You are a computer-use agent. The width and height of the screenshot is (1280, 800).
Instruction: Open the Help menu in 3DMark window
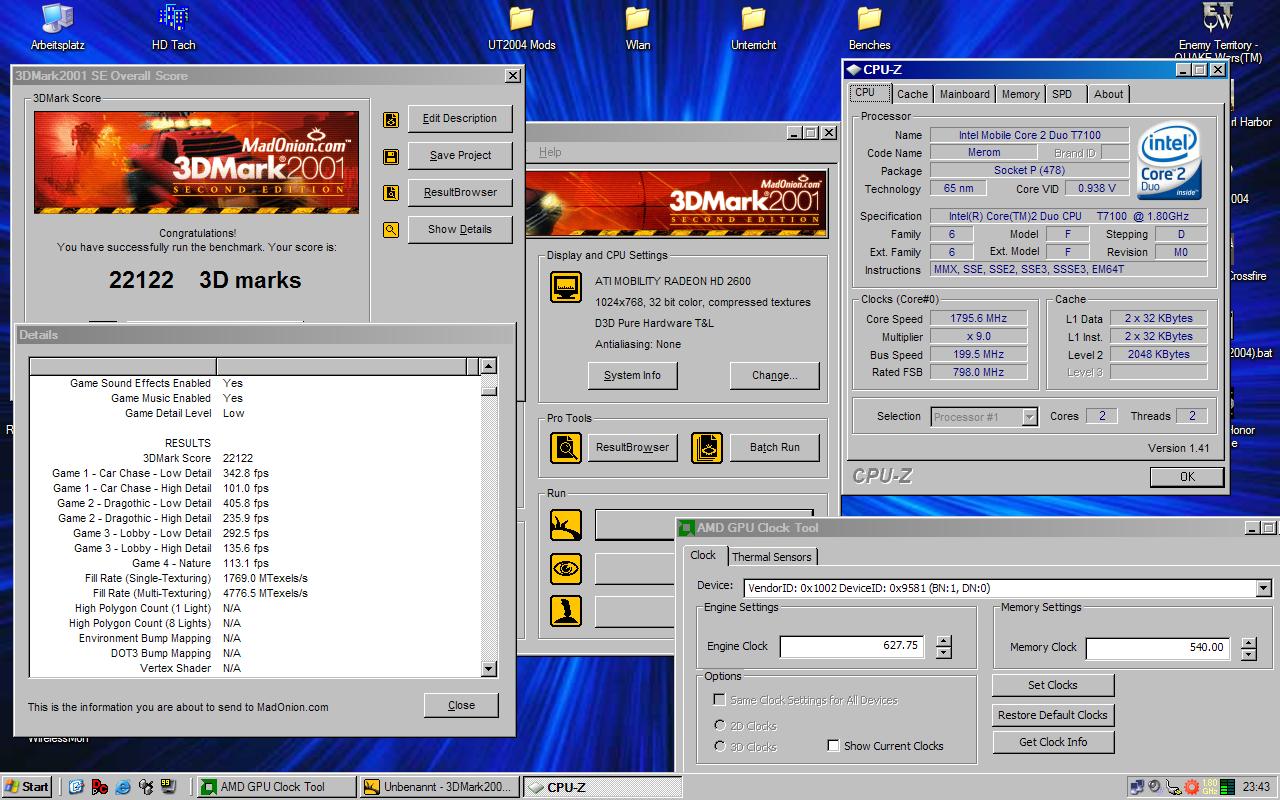click(550, 152)
